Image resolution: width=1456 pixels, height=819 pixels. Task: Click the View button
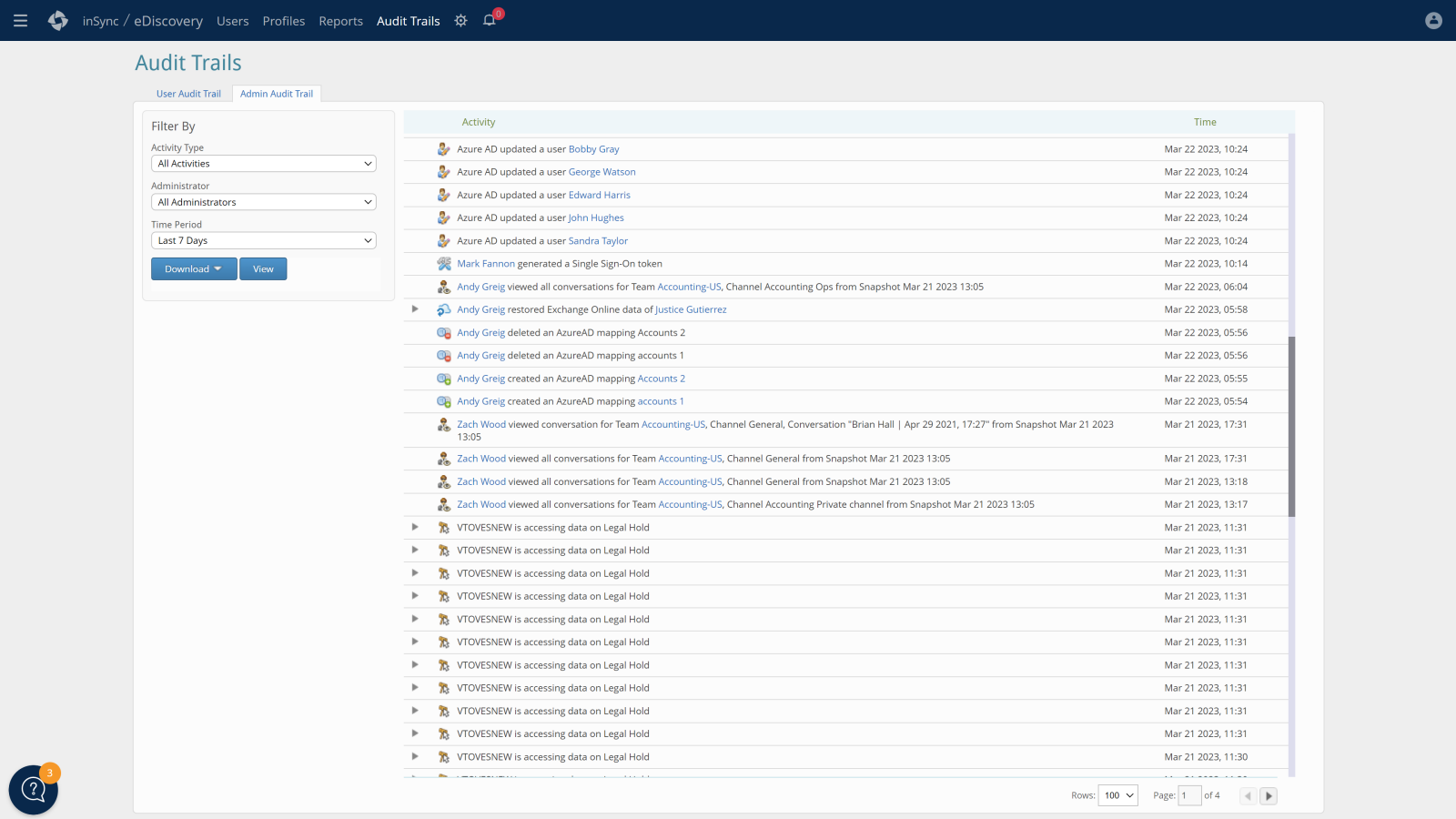[x=263, y=269]
